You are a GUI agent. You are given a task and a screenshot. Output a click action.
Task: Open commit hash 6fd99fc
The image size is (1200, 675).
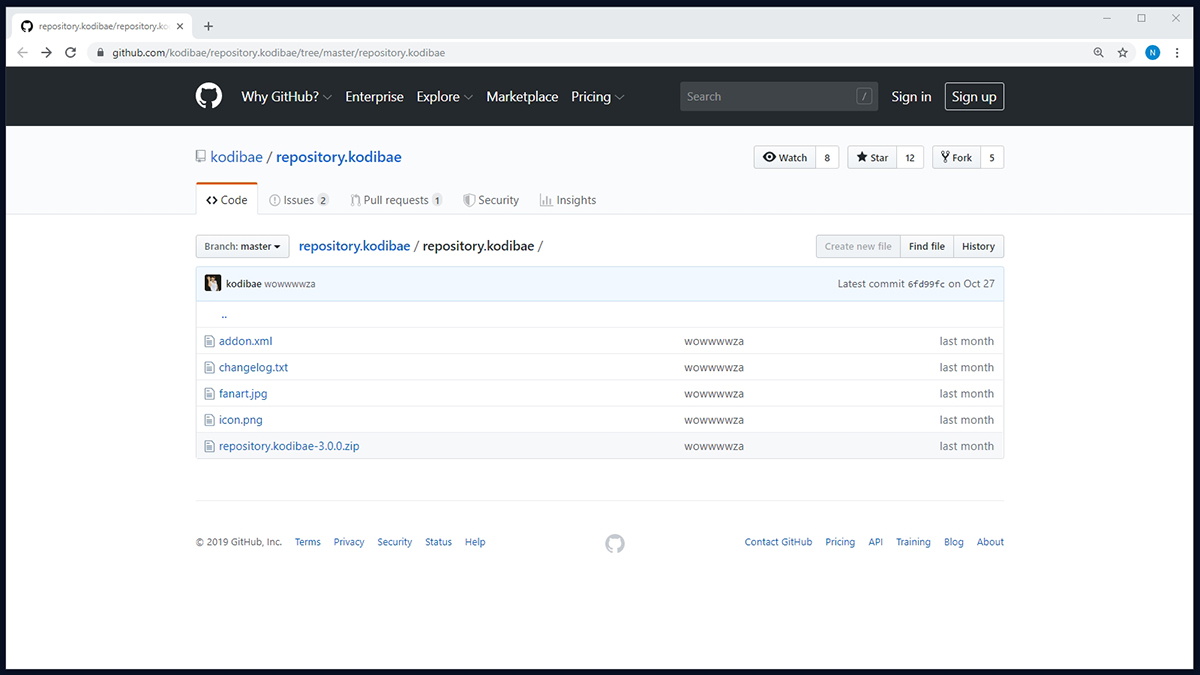pos(926,284)
